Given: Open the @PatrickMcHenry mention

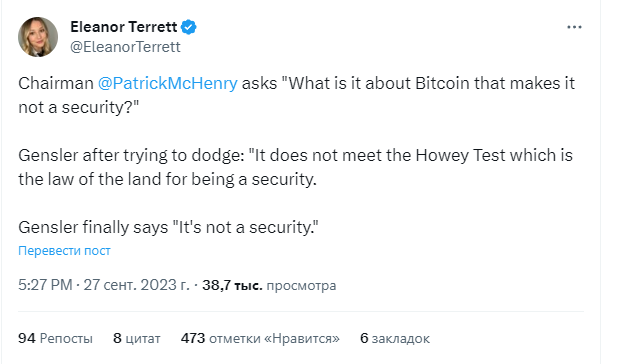Looking at the screenshot, I should (x=168, y=84).
